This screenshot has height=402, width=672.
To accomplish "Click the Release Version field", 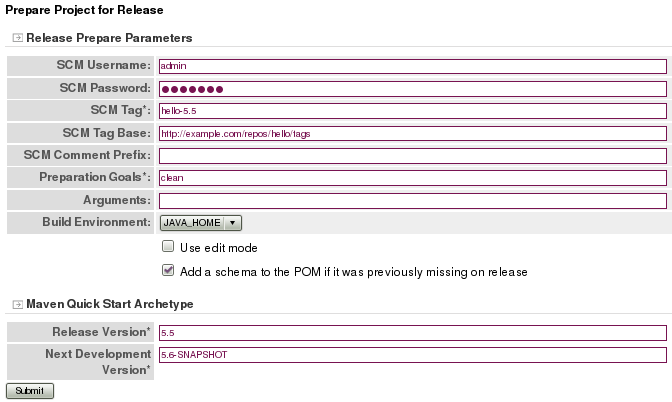I will [x=412, y=332].
